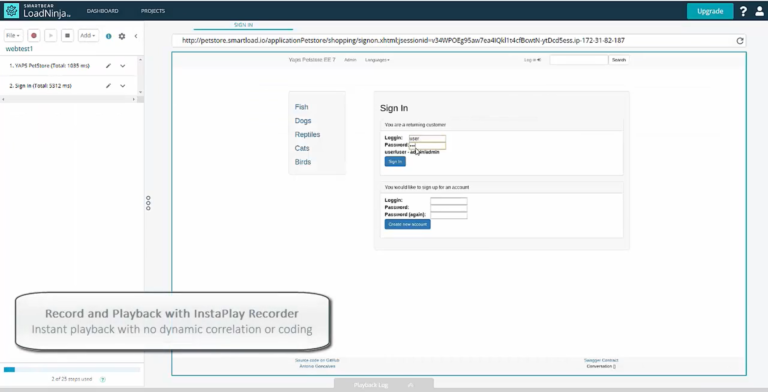Viewport: 768px width, 392px height.
Task: Open the Birds category link
Action: (303, 162)
